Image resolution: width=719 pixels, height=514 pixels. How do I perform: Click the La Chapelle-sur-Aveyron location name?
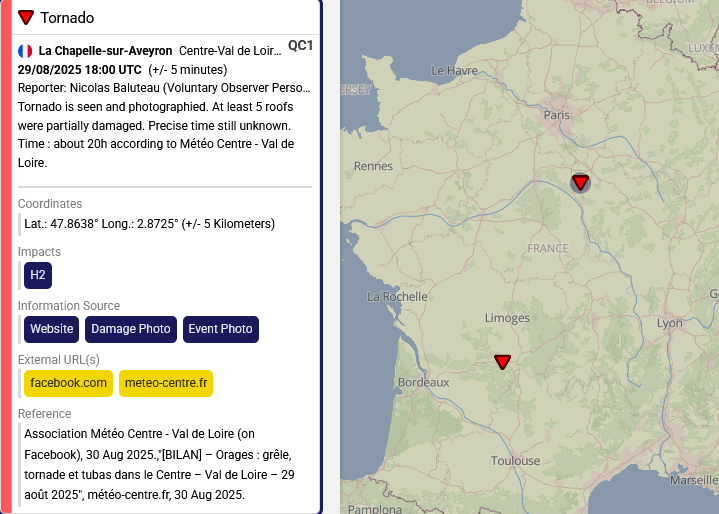[105, 51]
